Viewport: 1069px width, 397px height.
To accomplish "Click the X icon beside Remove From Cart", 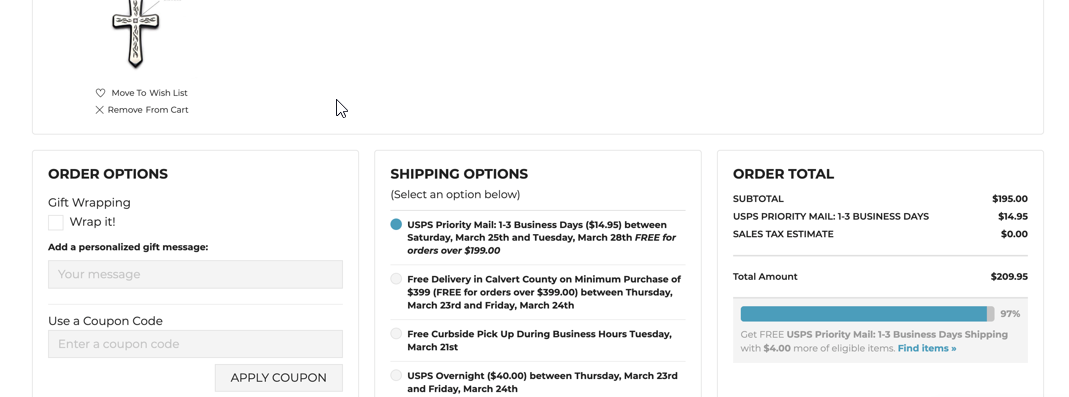I will [x=100, y=110].
